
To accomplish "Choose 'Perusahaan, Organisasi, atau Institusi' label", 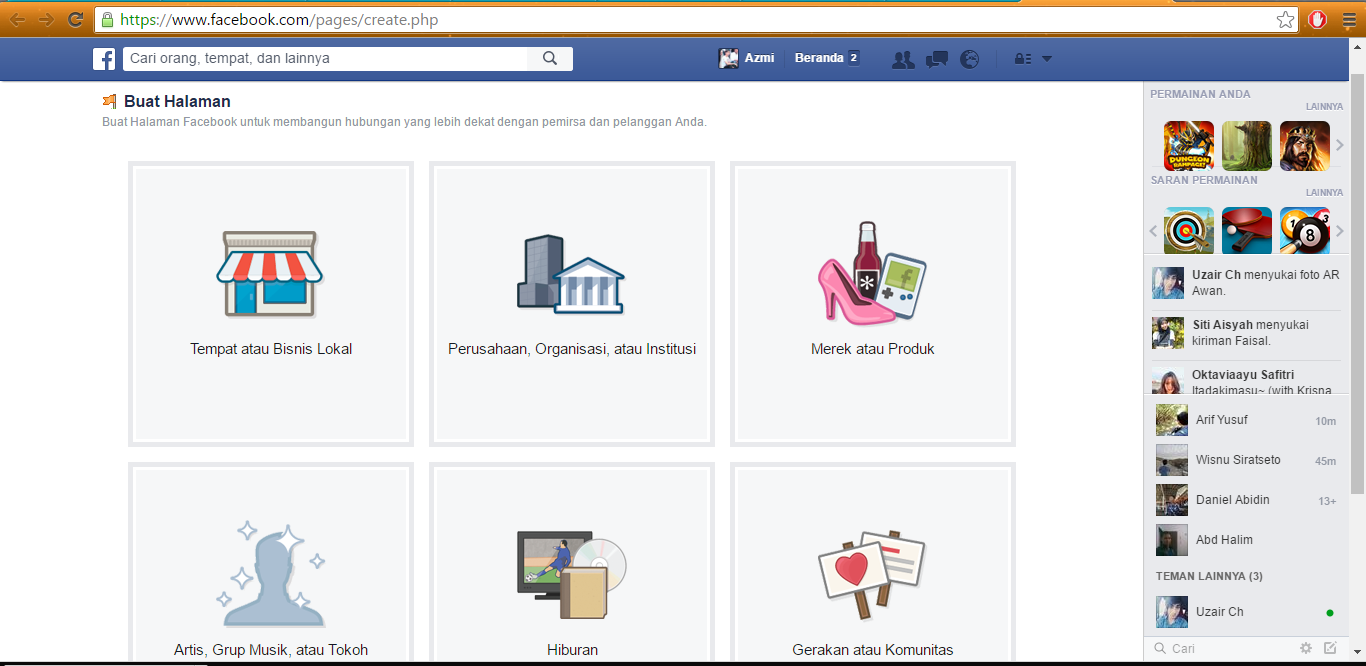I will click(x=572, y=349).
